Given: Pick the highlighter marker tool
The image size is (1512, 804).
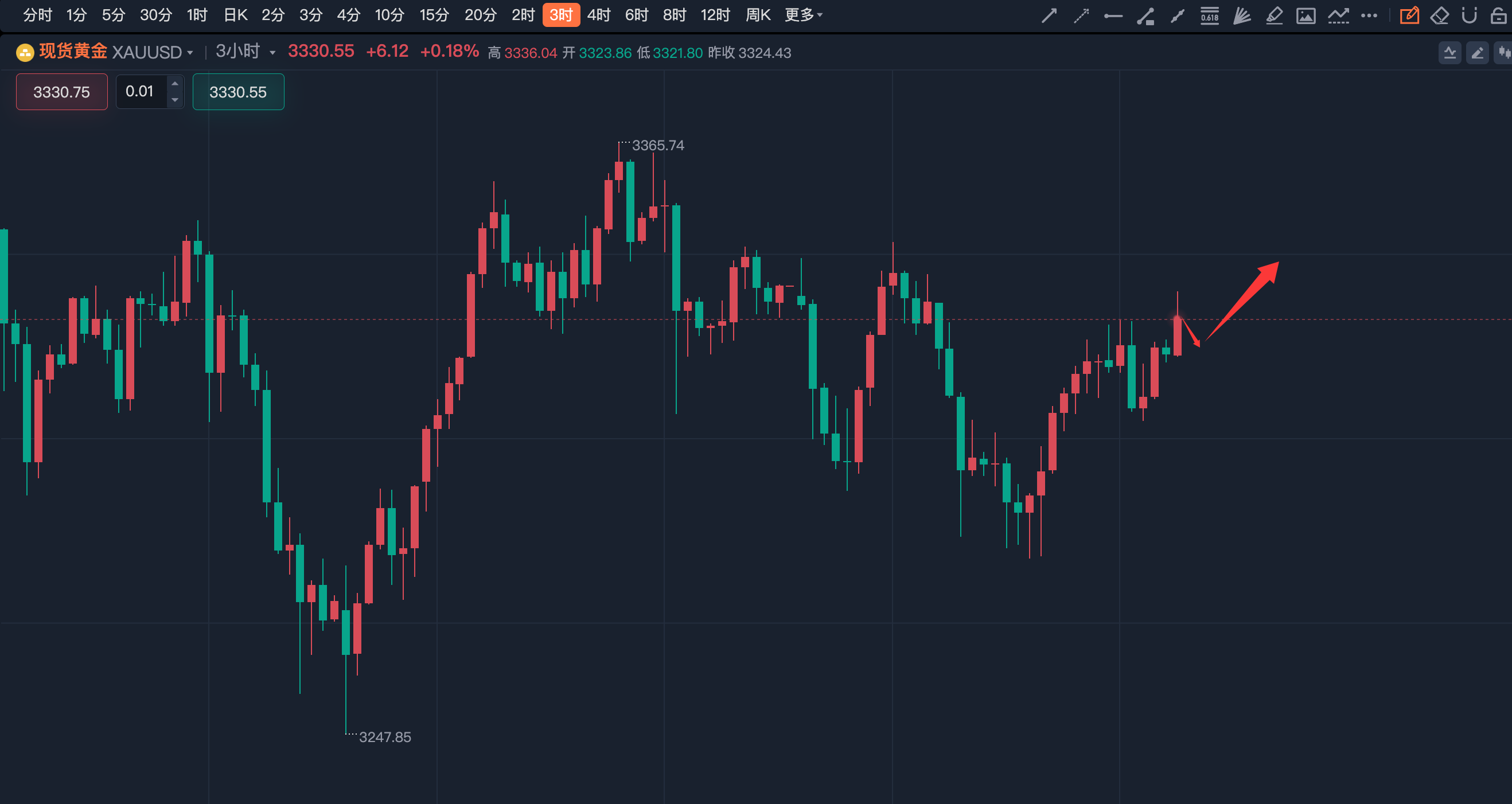Looking at the screenshot, I should [1274, 15].
